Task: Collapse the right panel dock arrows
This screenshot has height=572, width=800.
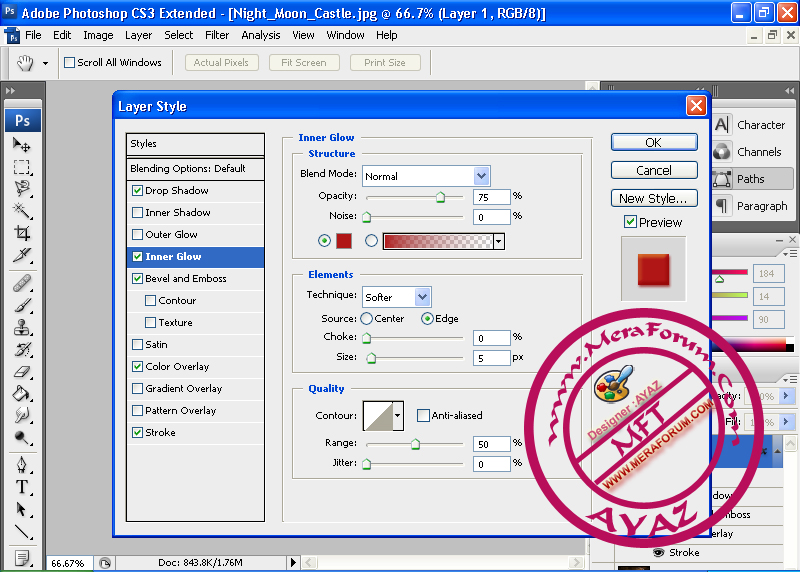Action: pyautogui.click(x=789, y=91)
